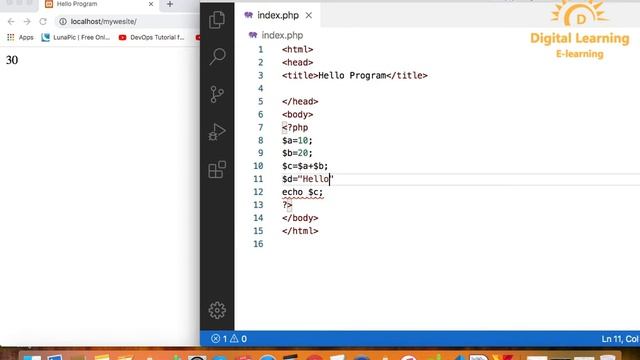
Task: Open the Search panel icon in VS Code
Action: [217, 56]
